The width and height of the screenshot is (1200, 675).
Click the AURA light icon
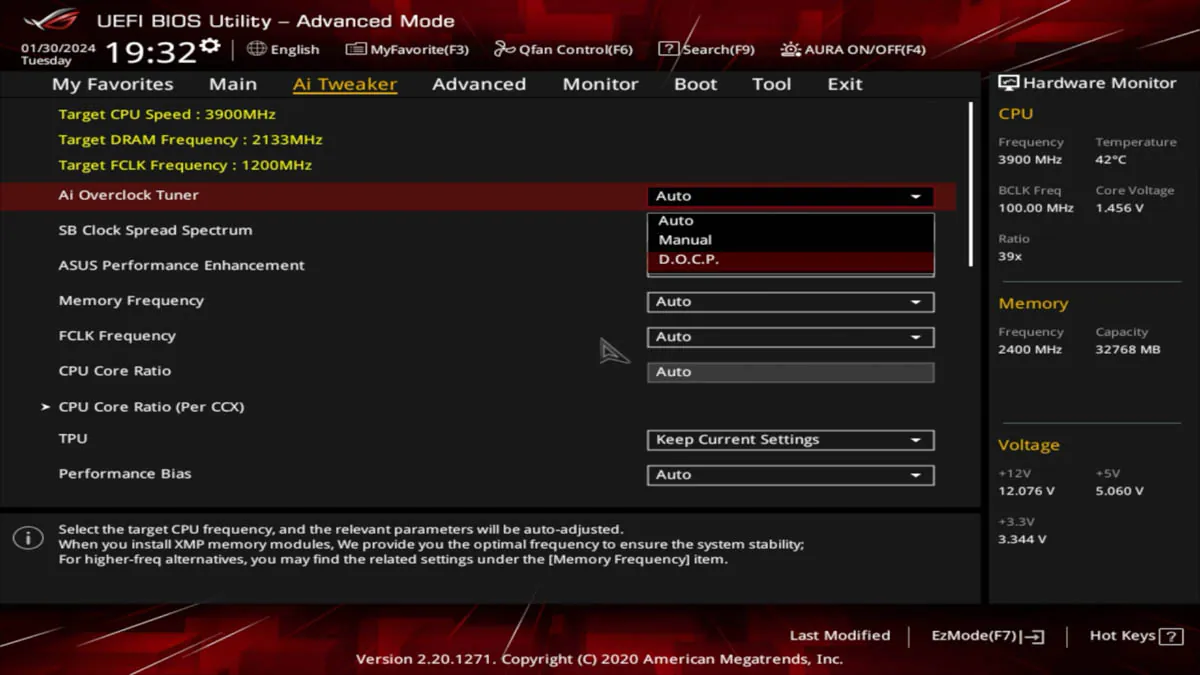[x=791, y=49]
